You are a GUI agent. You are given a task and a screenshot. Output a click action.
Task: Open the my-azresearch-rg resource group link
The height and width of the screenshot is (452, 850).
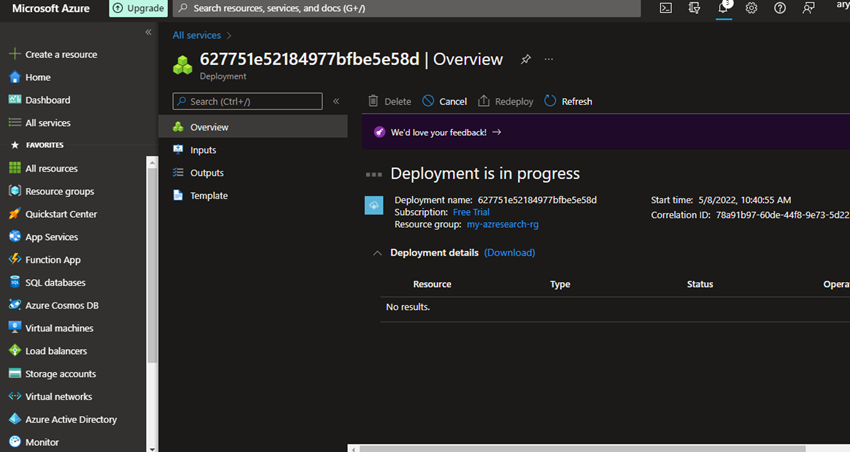pos(503,224)
